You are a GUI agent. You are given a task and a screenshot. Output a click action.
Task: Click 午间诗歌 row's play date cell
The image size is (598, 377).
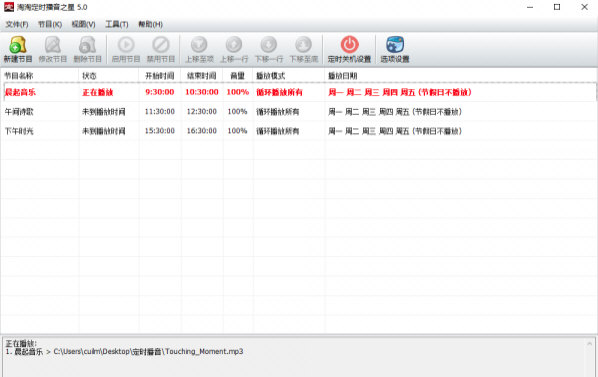395,112
